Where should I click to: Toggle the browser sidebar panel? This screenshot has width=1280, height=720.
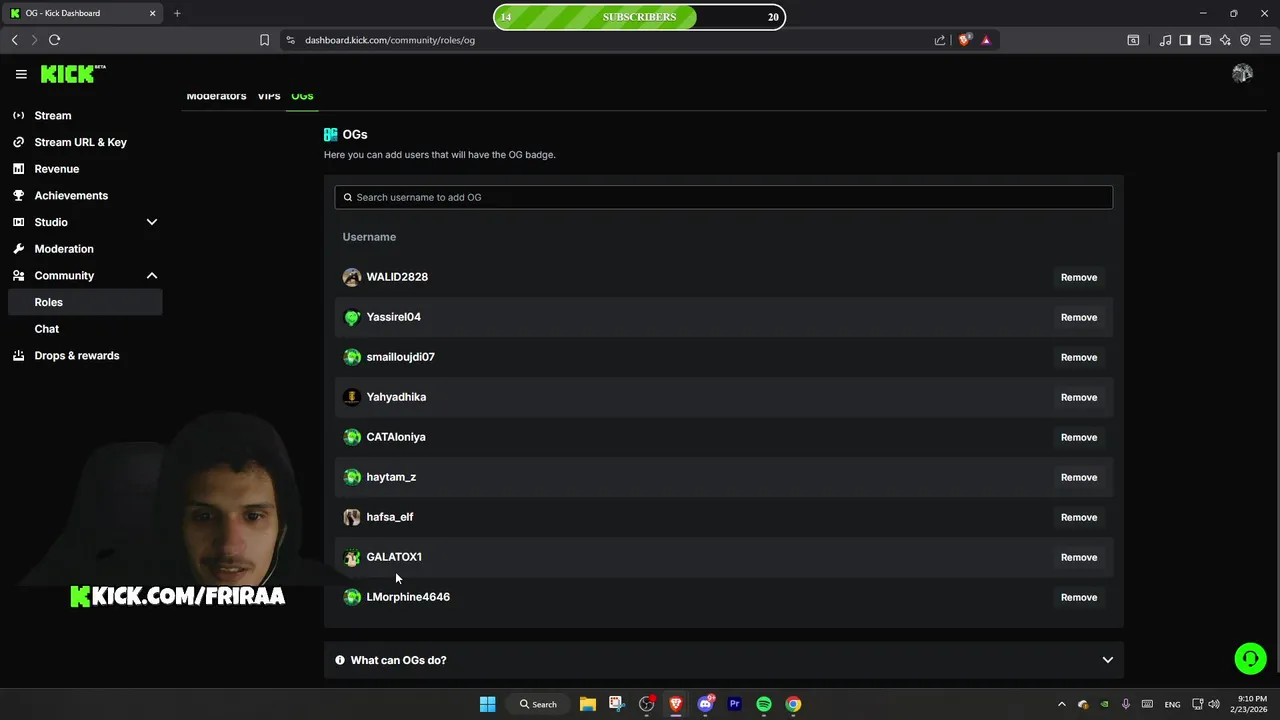[x=1185, y=40]
